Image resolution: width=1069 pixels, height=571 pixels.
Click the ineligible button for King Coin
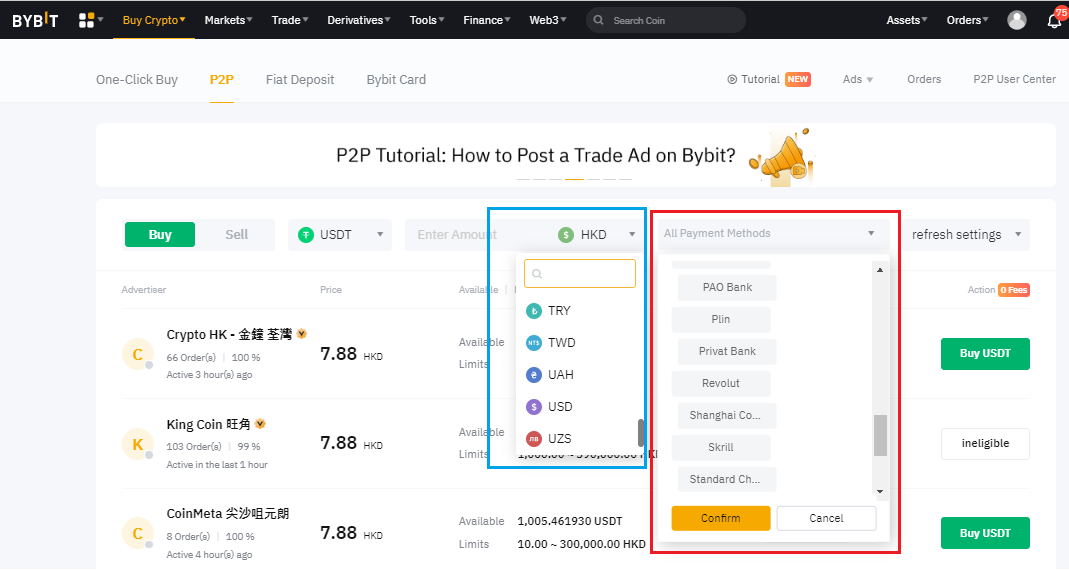click(x=985, y=444)
